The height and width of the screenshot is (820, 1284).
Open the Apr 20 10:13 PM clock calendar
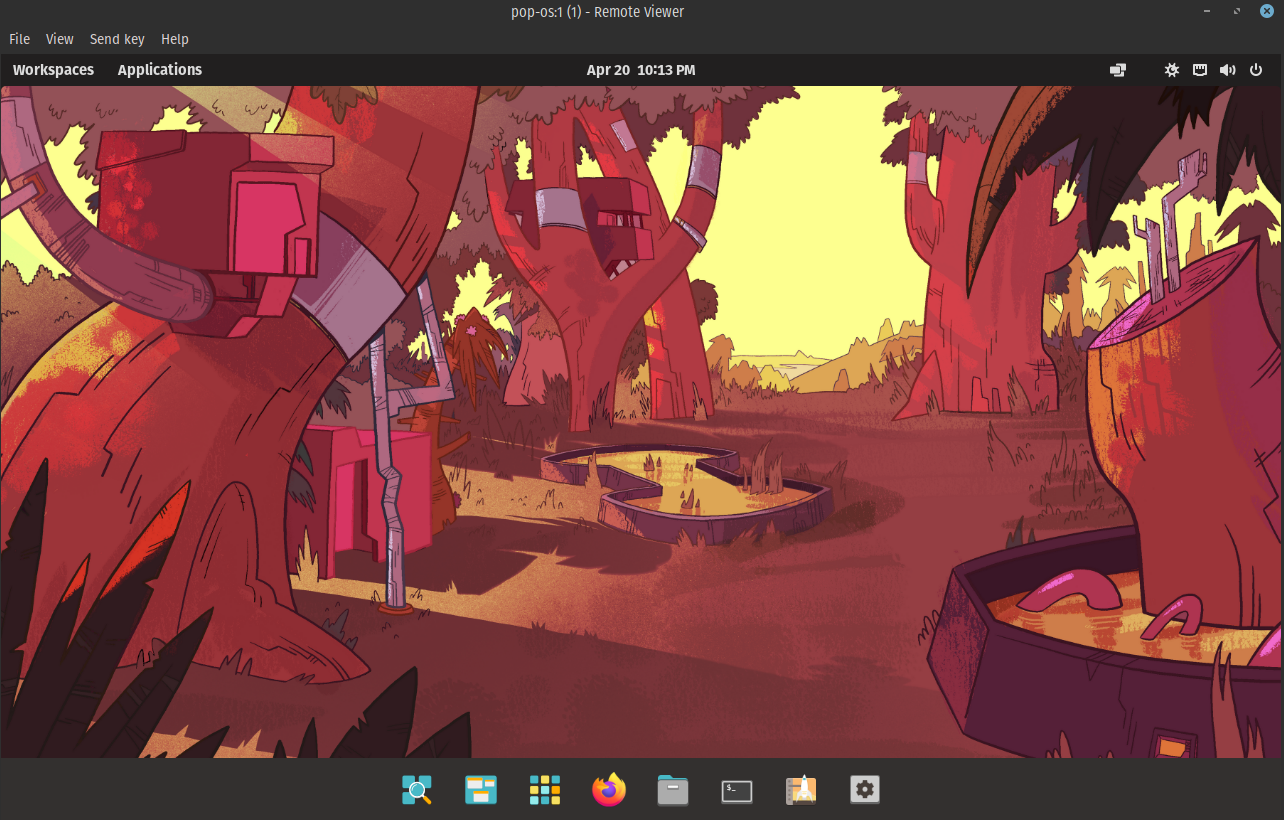pyautogui.click(x=641, y=70)
